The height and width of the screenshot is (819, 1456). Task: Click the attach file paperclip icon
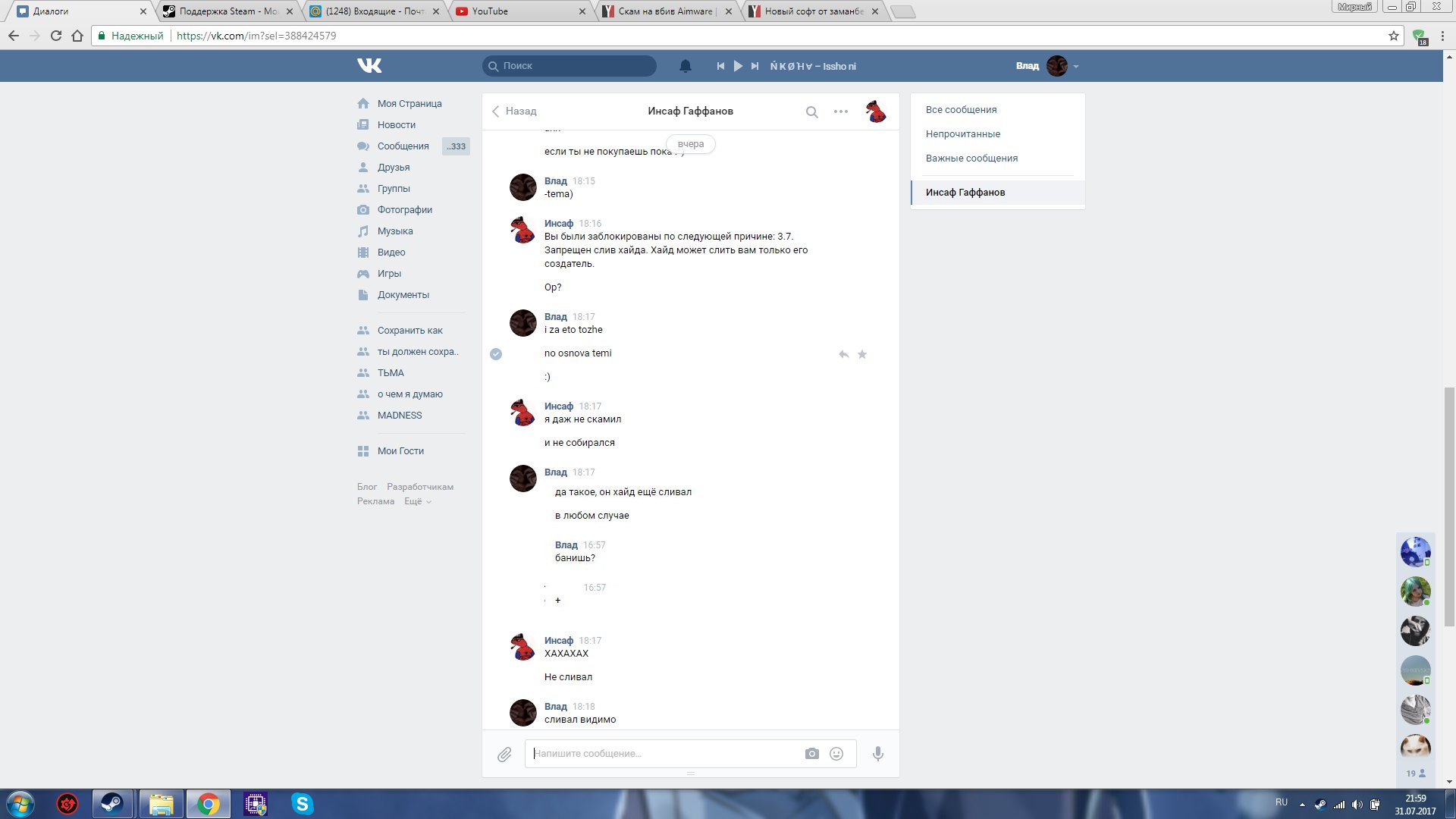click(504, 755)
